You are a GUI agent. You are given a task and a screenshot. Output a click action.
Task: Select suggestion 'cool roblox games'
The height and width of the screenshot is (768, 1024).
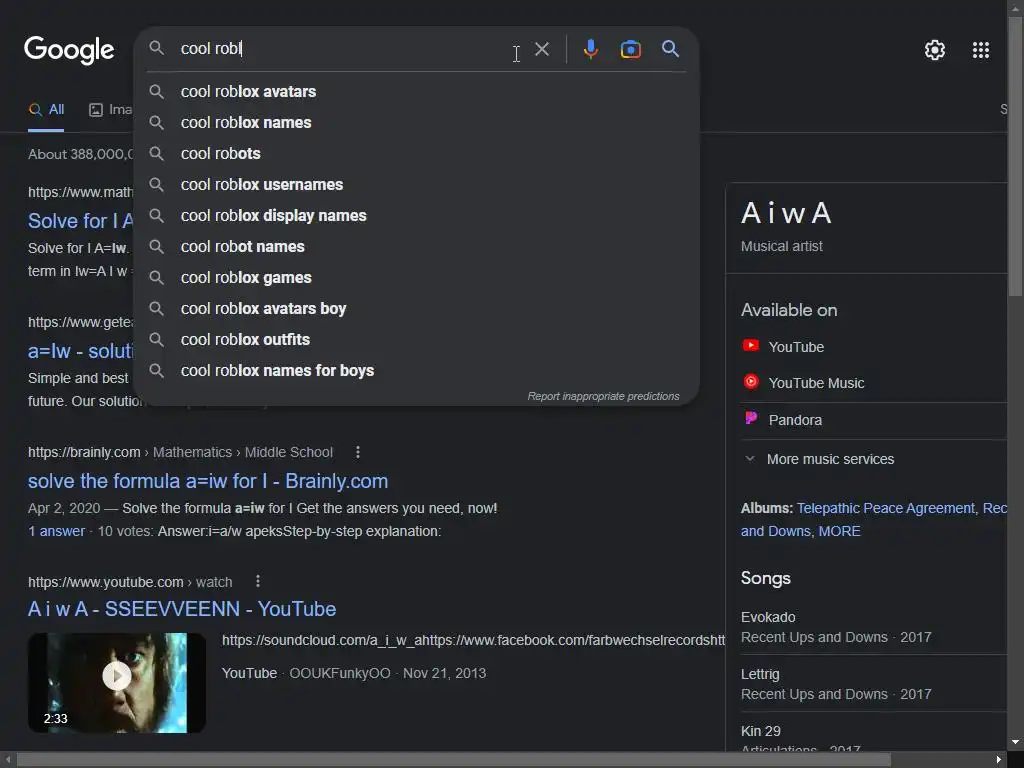[x=416, y=278]
